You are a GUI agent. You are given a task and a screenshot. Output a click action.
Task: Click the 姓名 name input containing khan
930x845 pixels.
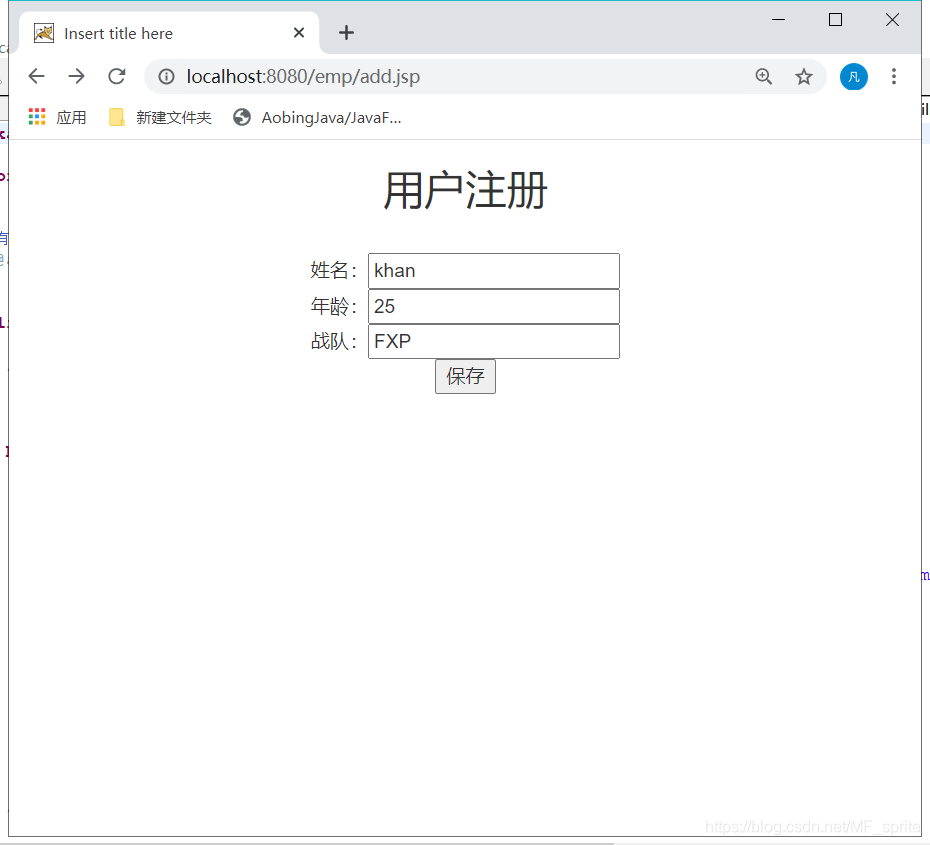(493, 270)
